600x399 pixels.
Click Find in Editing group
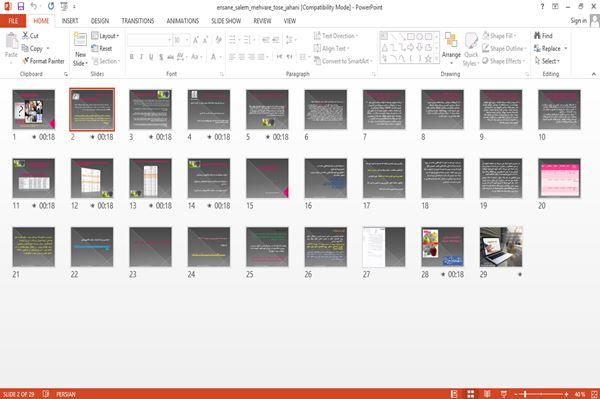tap(543, 36)
